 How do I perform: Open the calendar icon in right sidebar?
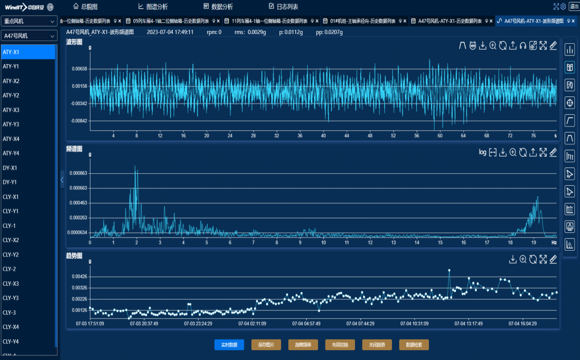point(570,209)
